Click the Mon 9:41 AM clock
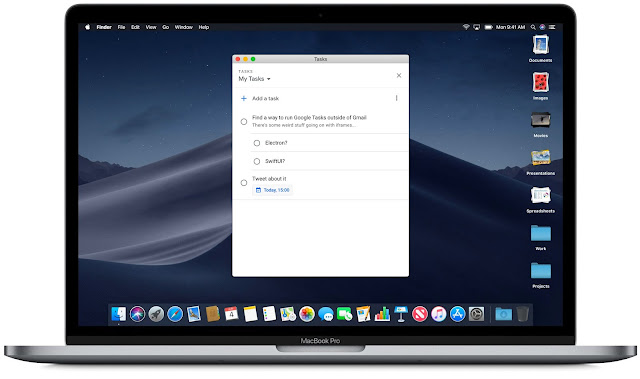 click(510, 27)
